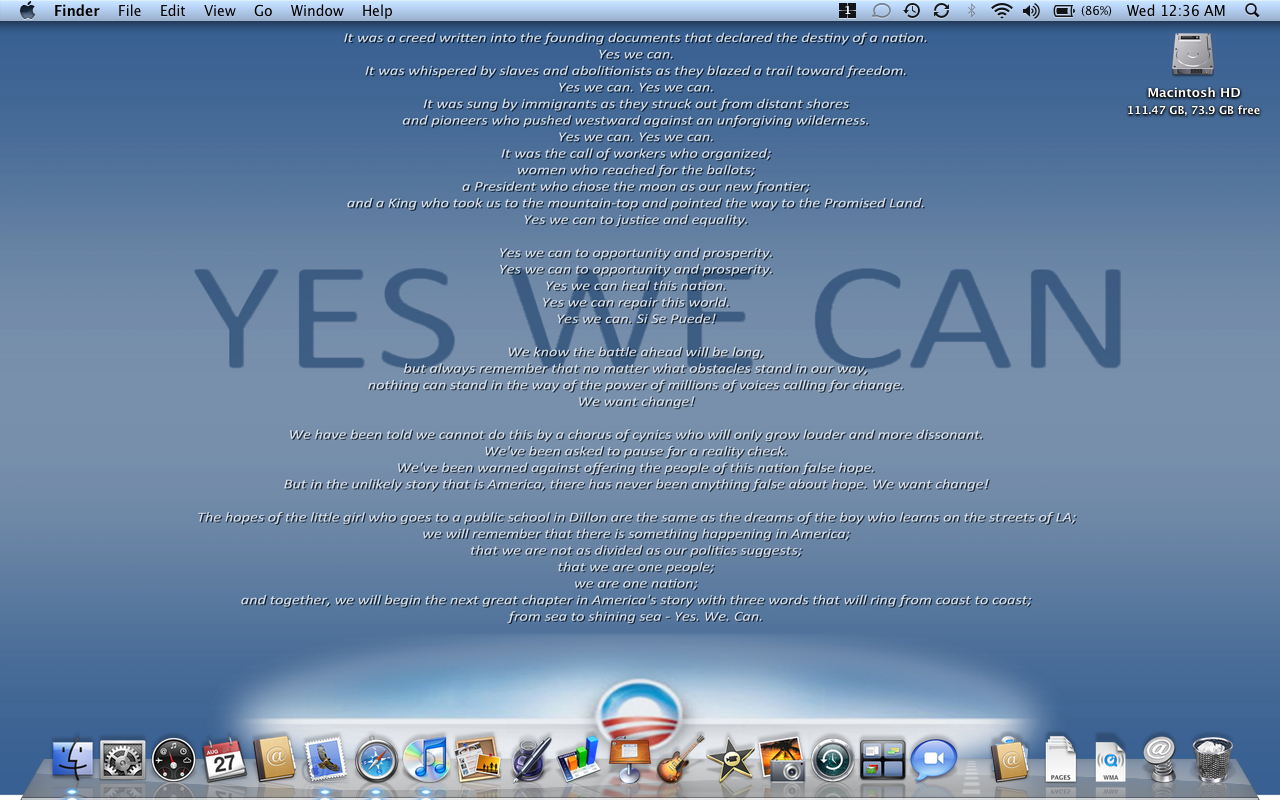The height and width of the screenshot is (800, 1280).
Task: Open the PAGES file in Dock
Action: [x=1060, y=760]
